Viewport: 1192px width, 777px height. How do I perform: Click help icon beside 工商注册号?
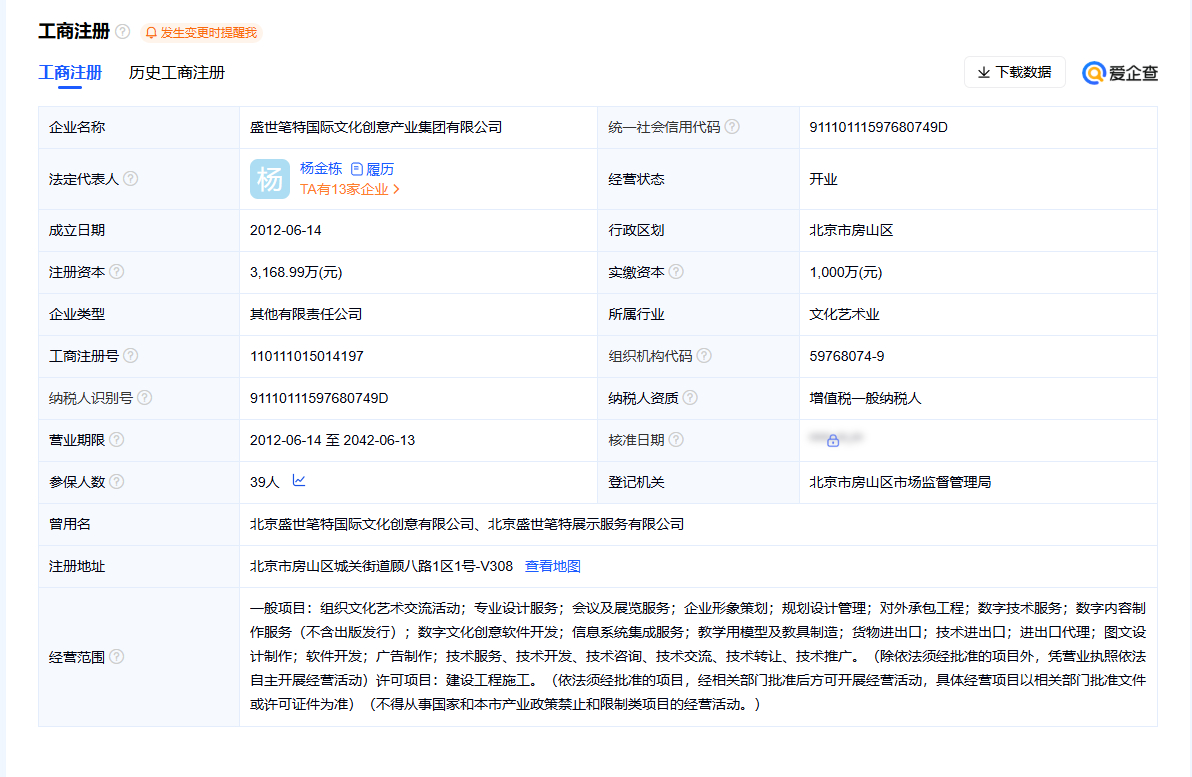(x=131, y=355)
